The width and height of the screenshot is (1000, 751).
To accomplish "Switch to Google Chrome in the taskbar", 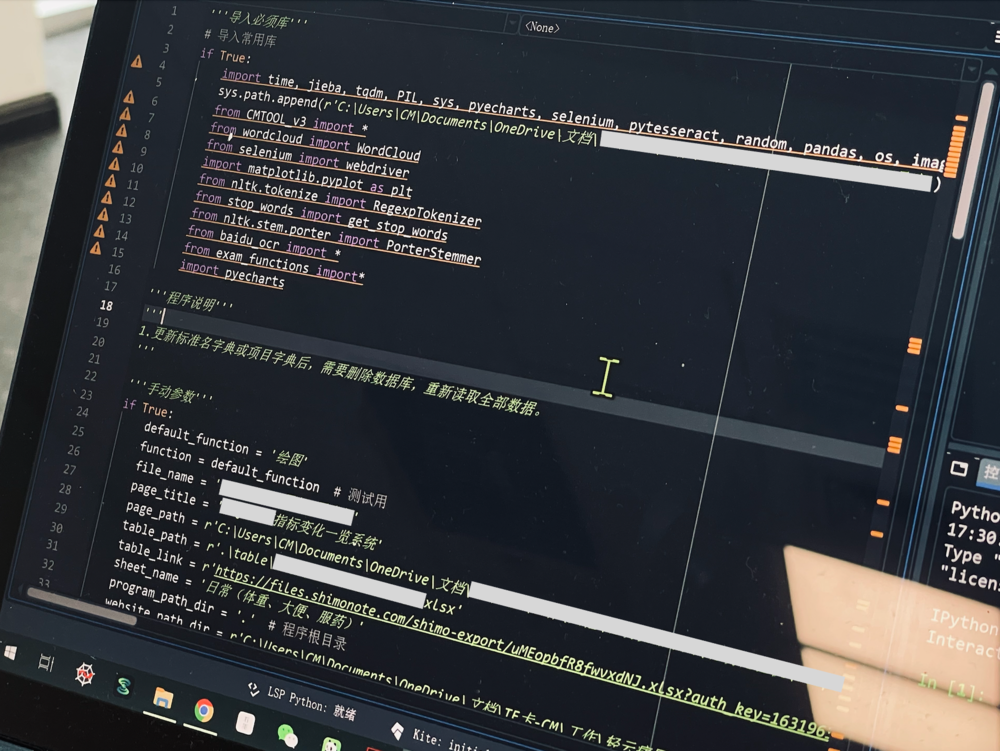I will [x=203, y=710].
